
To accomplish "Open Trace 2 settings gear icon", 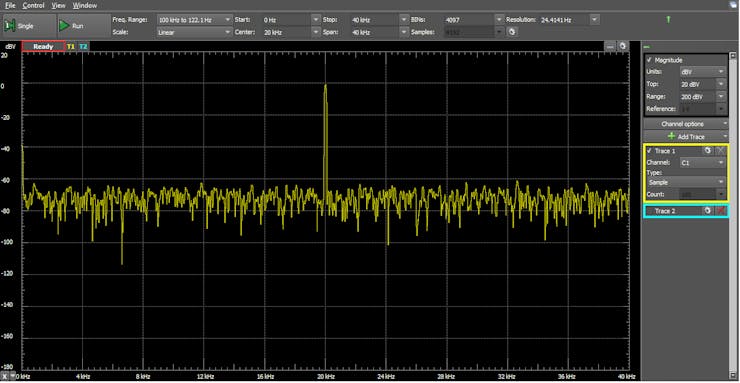I will [x=707, y=211].
